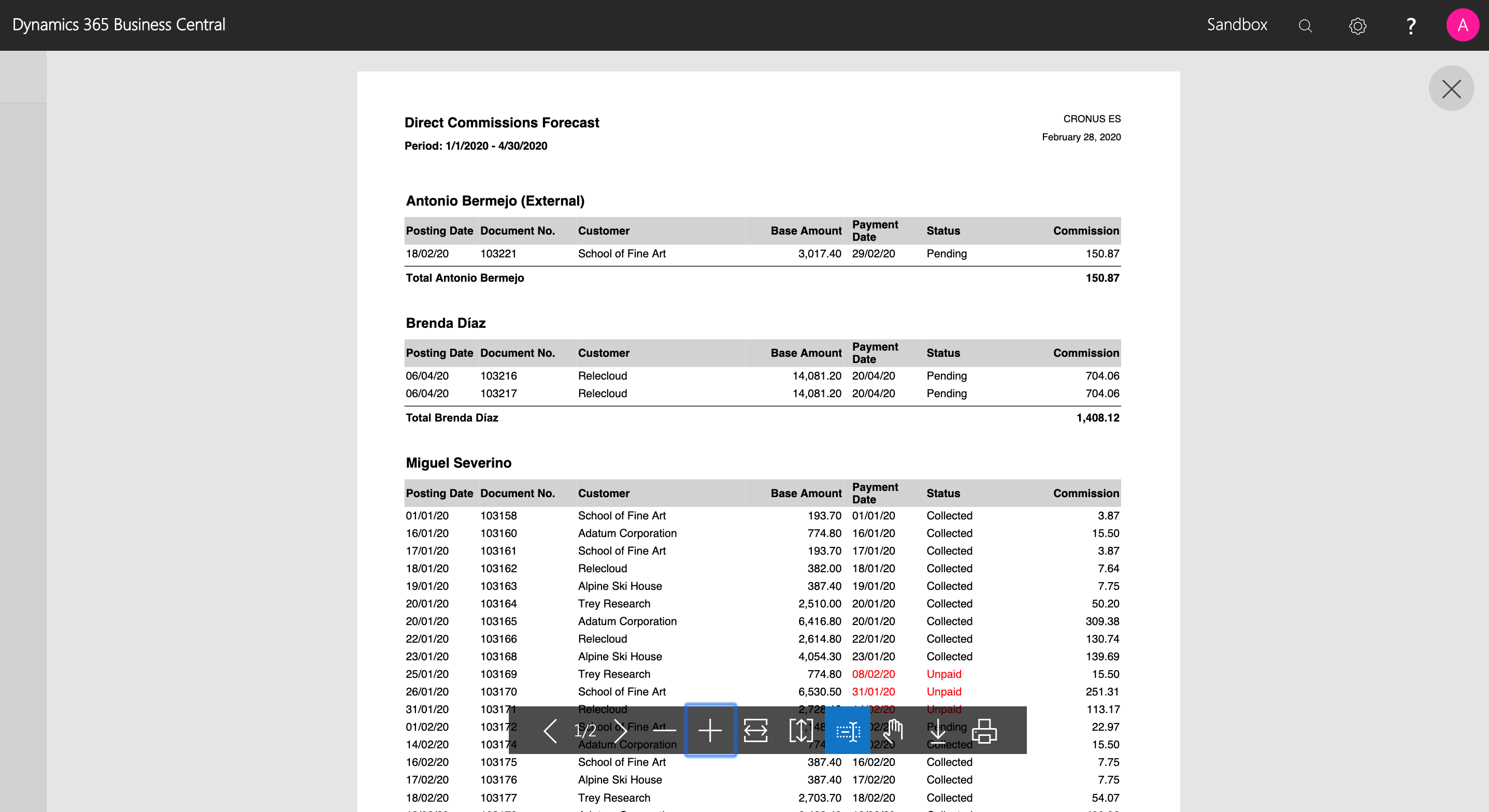Click the red payment date 31/01/20
The image size is (1489, 812).
click(873, 691)
